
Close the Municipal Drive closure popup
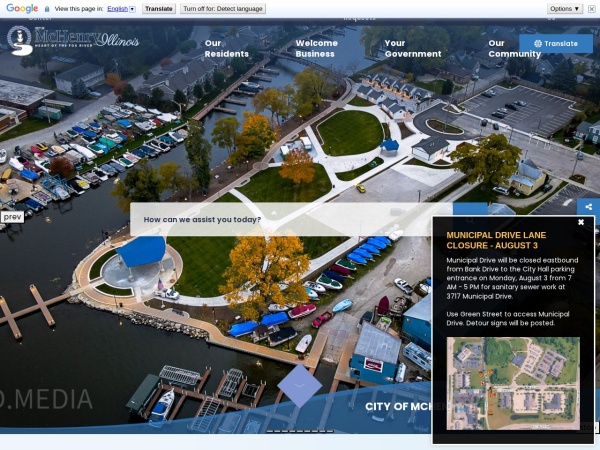(x=581, y=222)
